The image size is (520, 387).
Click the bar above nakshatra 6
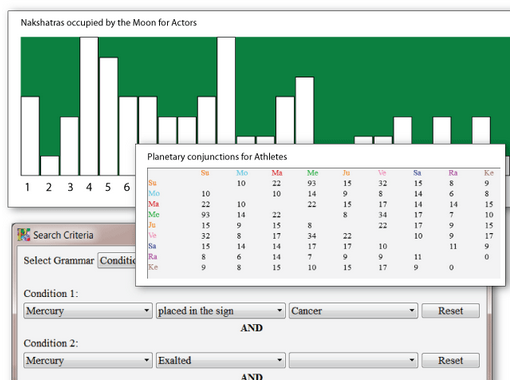click(x=128, y=136)
